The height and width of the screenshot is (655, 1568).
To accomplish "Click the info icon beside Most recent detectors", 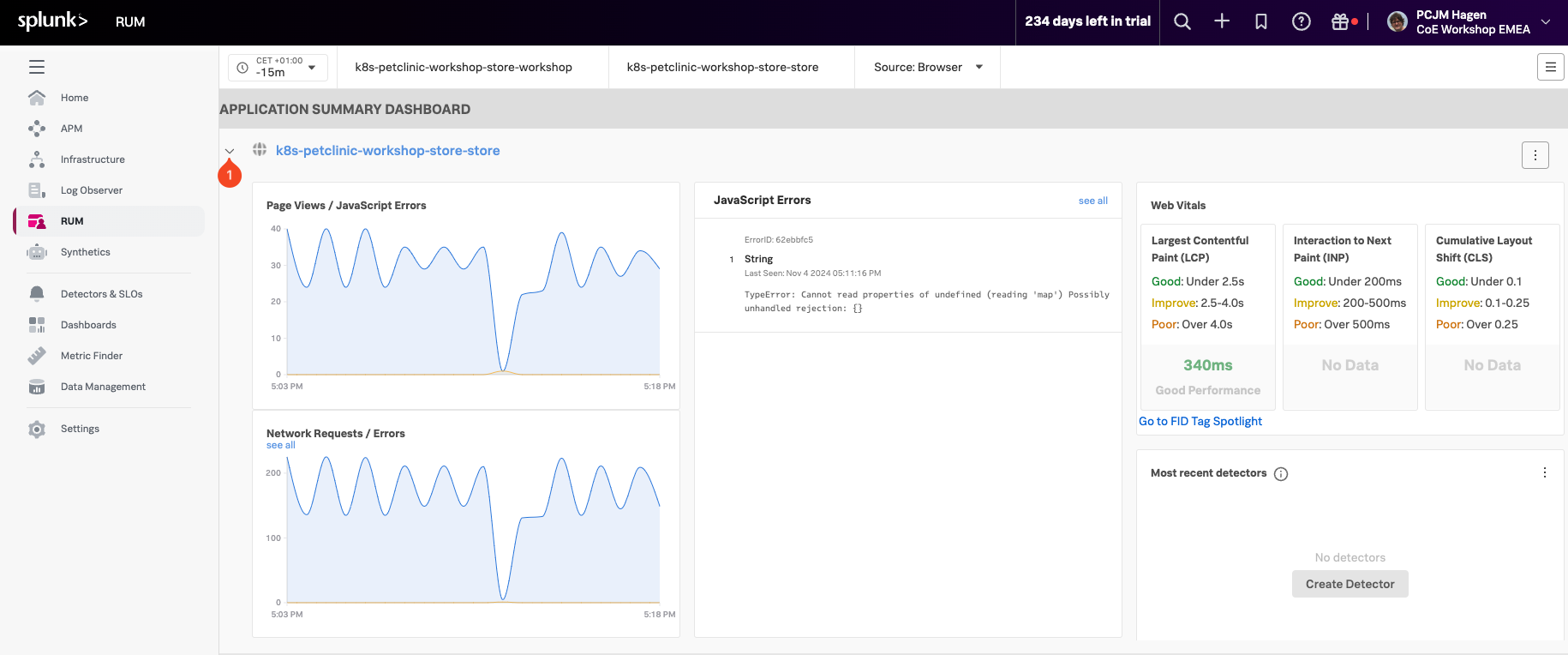I will pyautogui.click(x=1281, y=474).
